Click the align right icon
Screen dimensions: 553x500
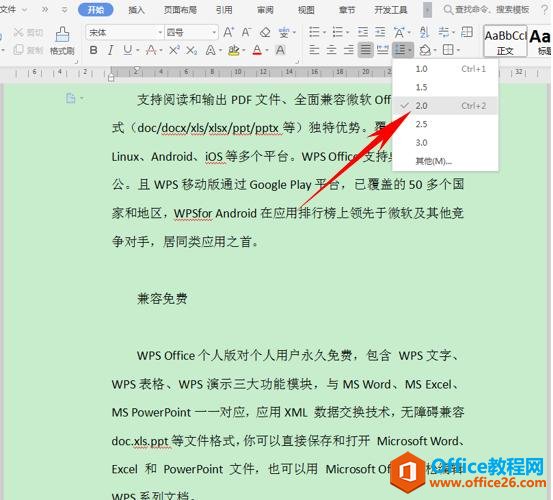point(349,50)
